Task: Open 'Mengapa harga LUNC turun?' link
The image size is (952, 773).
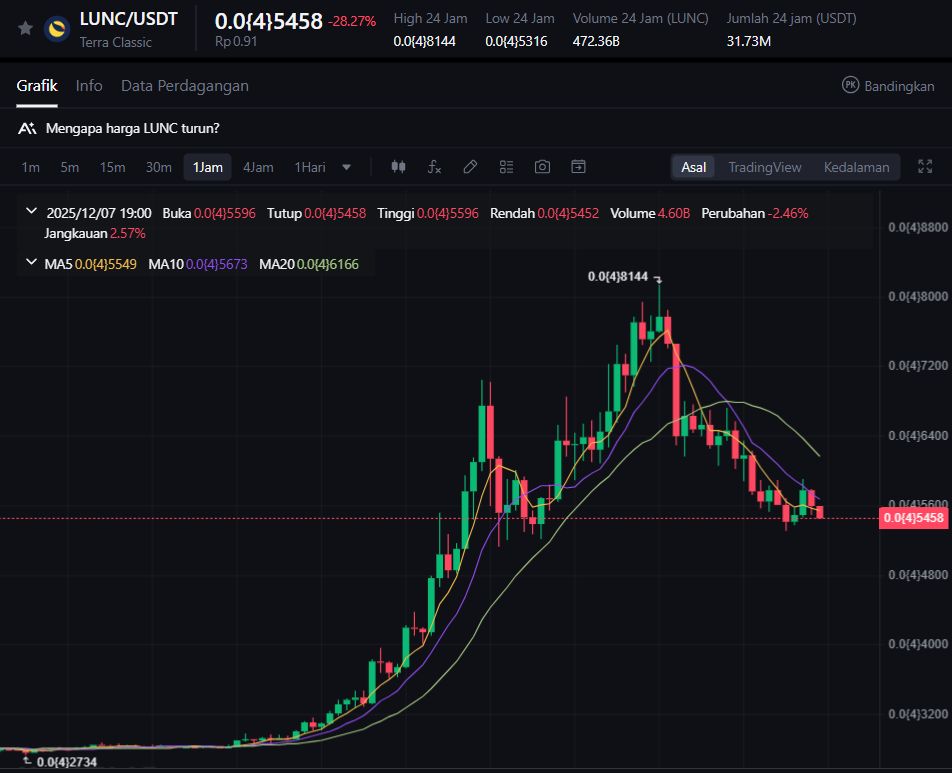Action: pyautogui.click(x=132, y=128)
